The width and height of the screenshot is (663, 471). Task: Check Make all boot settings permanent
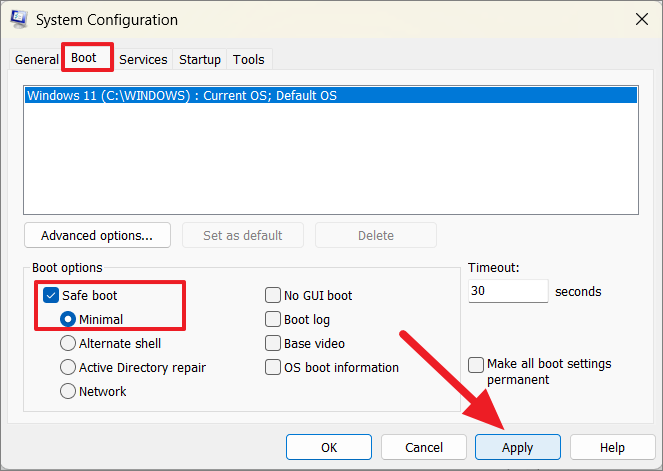pyautogui.click(x=476, y=365)
